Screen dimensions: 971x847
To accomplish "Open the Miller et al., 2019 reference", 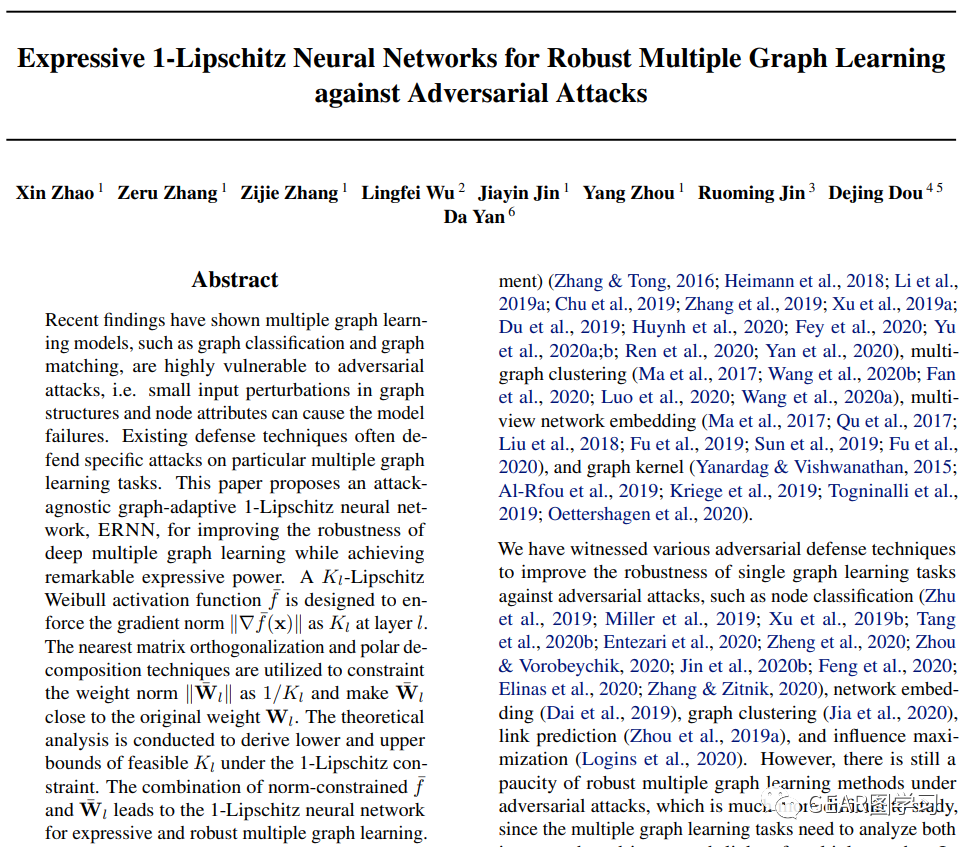I will tap(681, 619).
